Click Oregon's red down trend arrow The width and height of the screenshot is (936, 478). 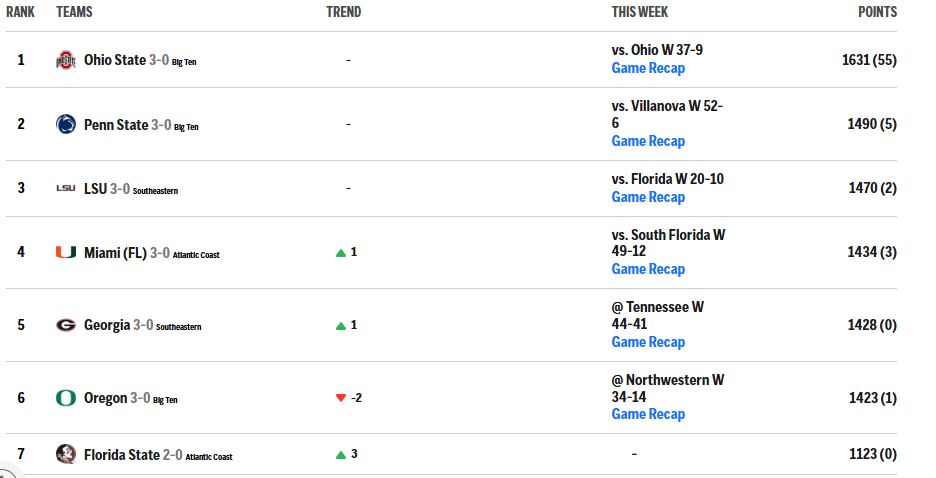click(x=341, y=398)
